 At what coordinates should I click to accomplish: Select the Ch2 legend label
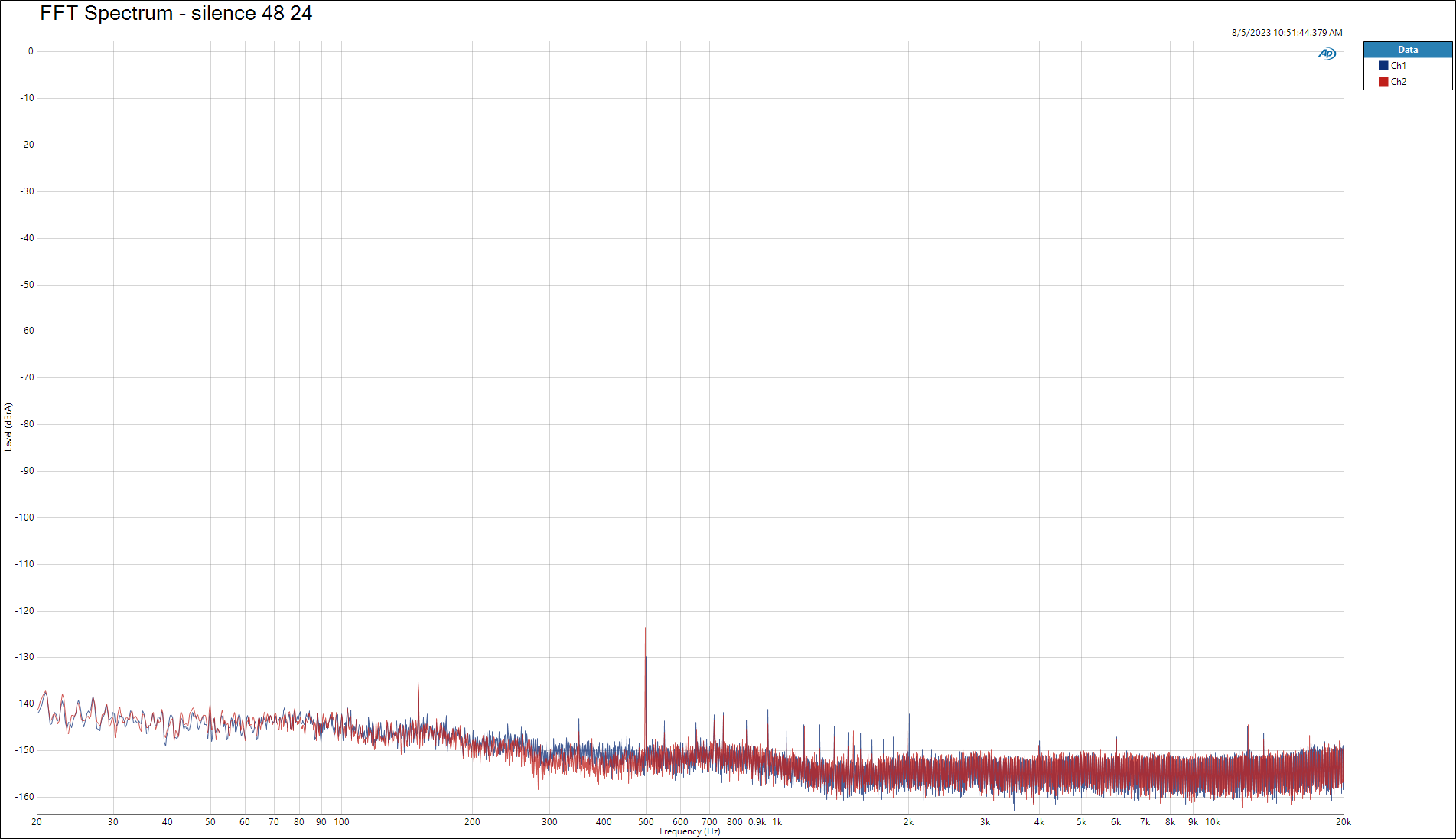click(1398, 82)
